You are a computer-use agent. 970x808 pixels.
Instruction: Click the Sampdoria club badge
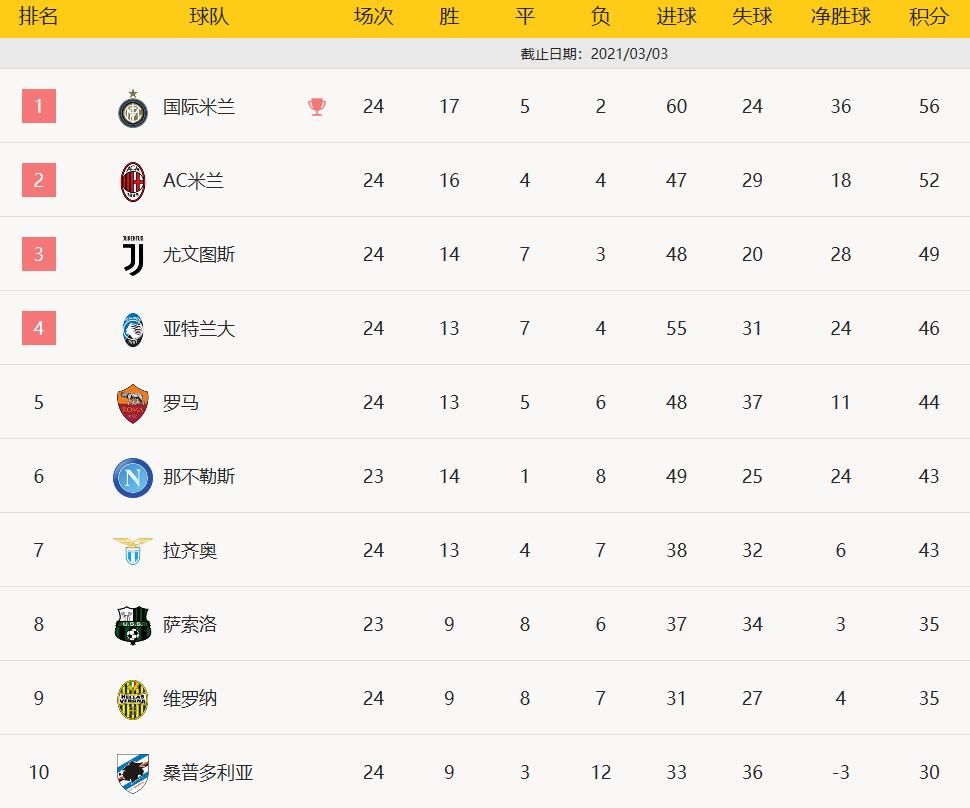(132, 773)
